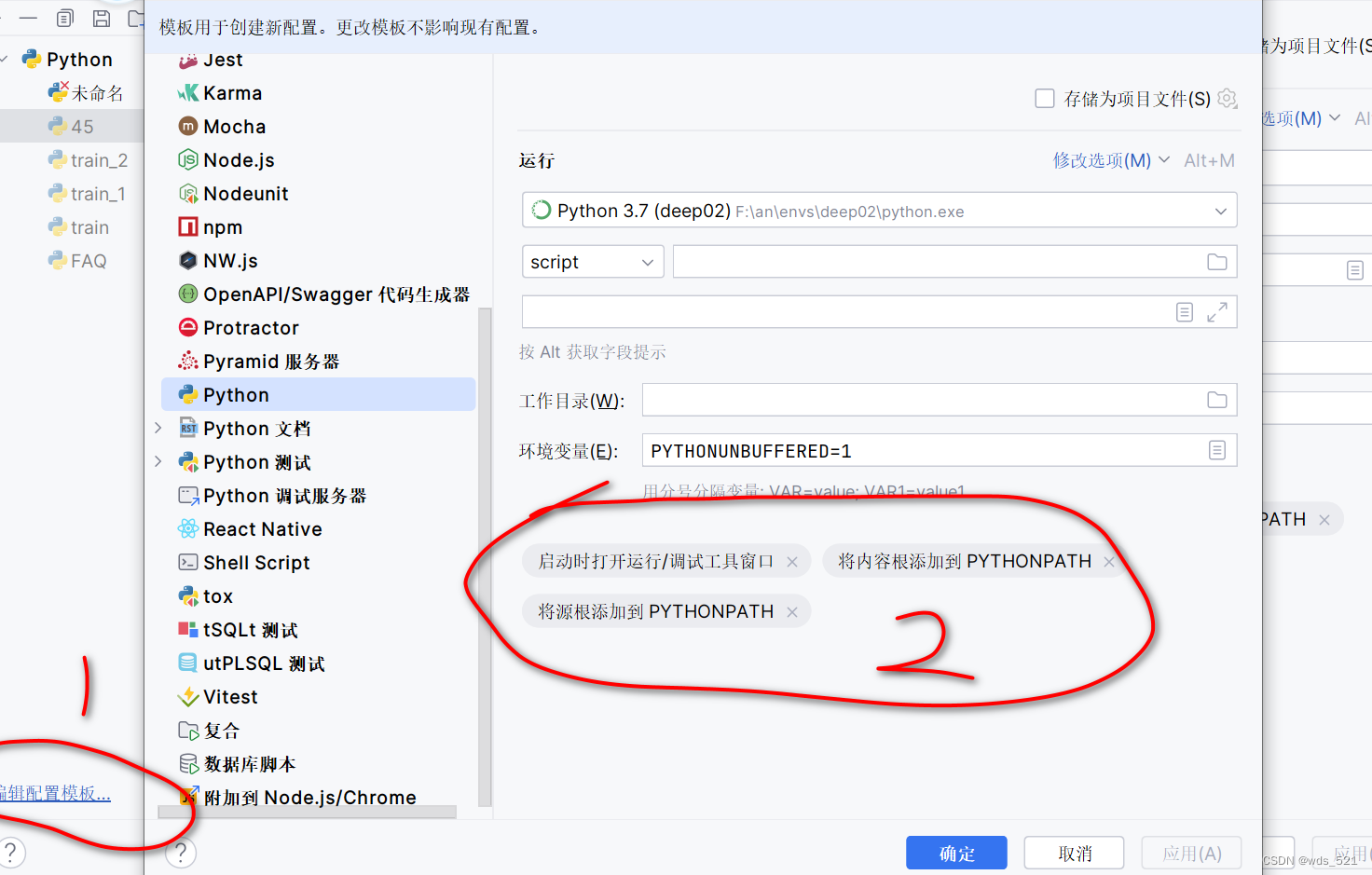1372x875 pixels.
Task: Expand the Python 文档 tree node
Action: pos(158,428)
